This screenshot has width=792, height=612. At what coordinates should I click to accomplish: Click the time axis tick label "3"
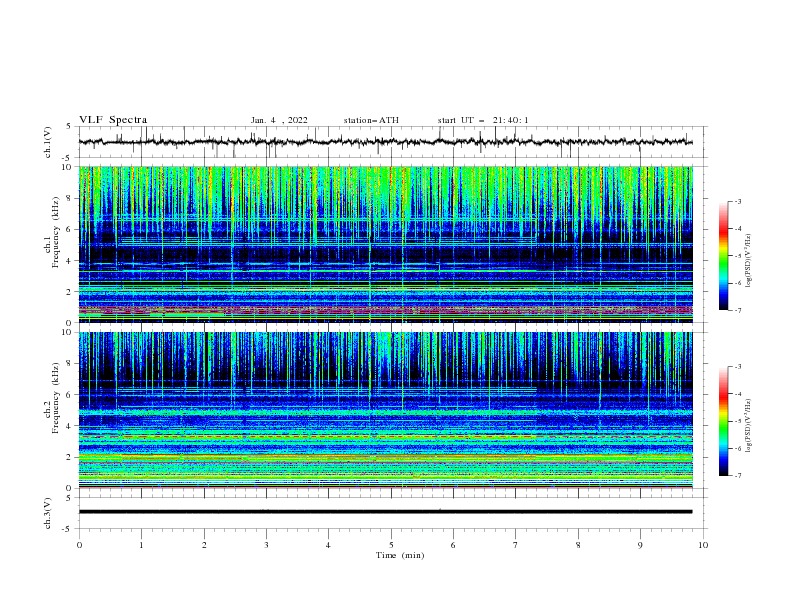pos(266,545)
